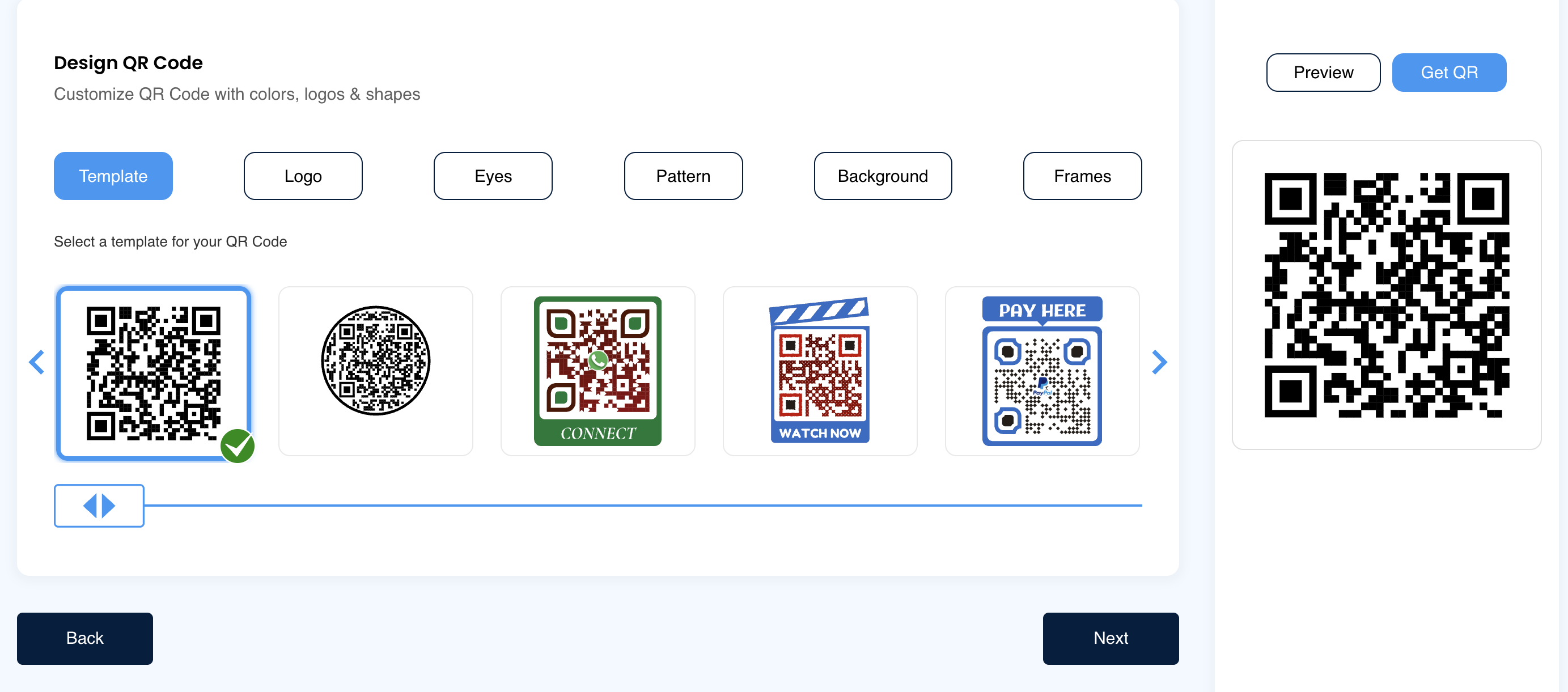
Task: Navigate left with the carousel arrow
Action: 37,362
